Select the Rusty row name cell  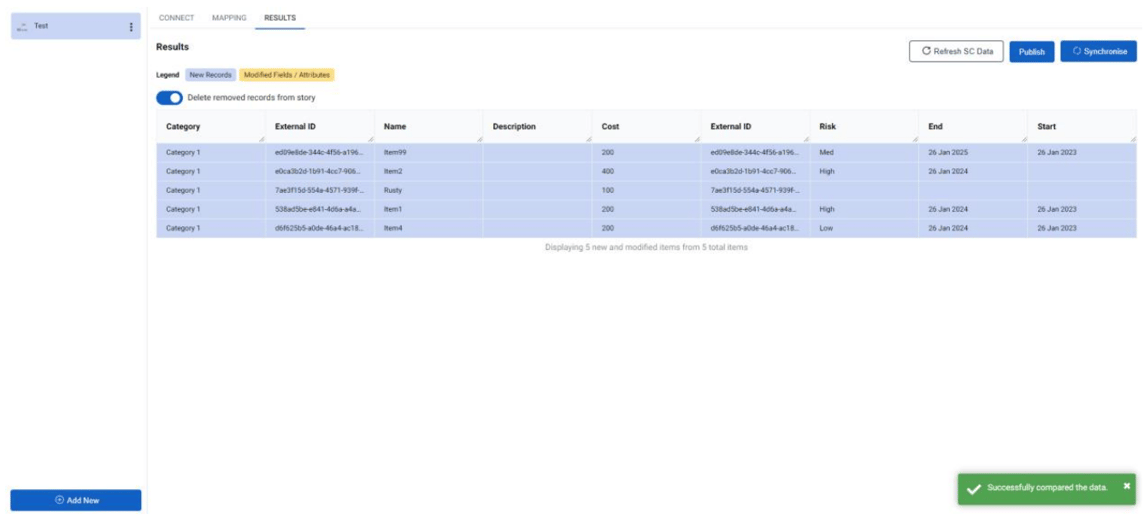(393, 190)
